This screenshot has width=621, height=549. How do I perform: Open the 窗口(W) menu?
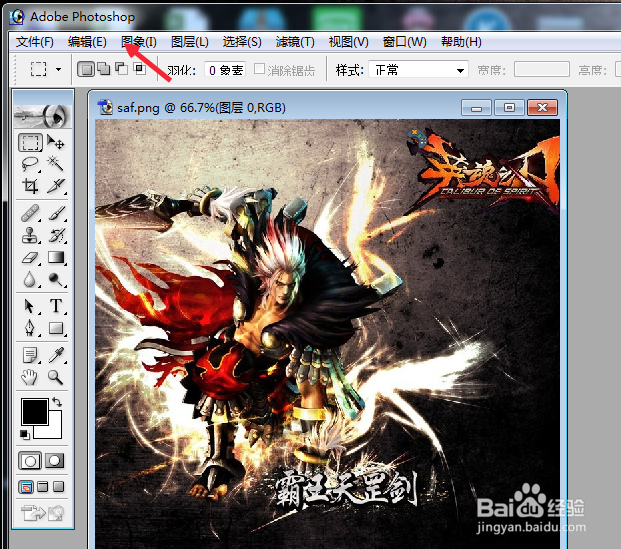coord(404,42)
